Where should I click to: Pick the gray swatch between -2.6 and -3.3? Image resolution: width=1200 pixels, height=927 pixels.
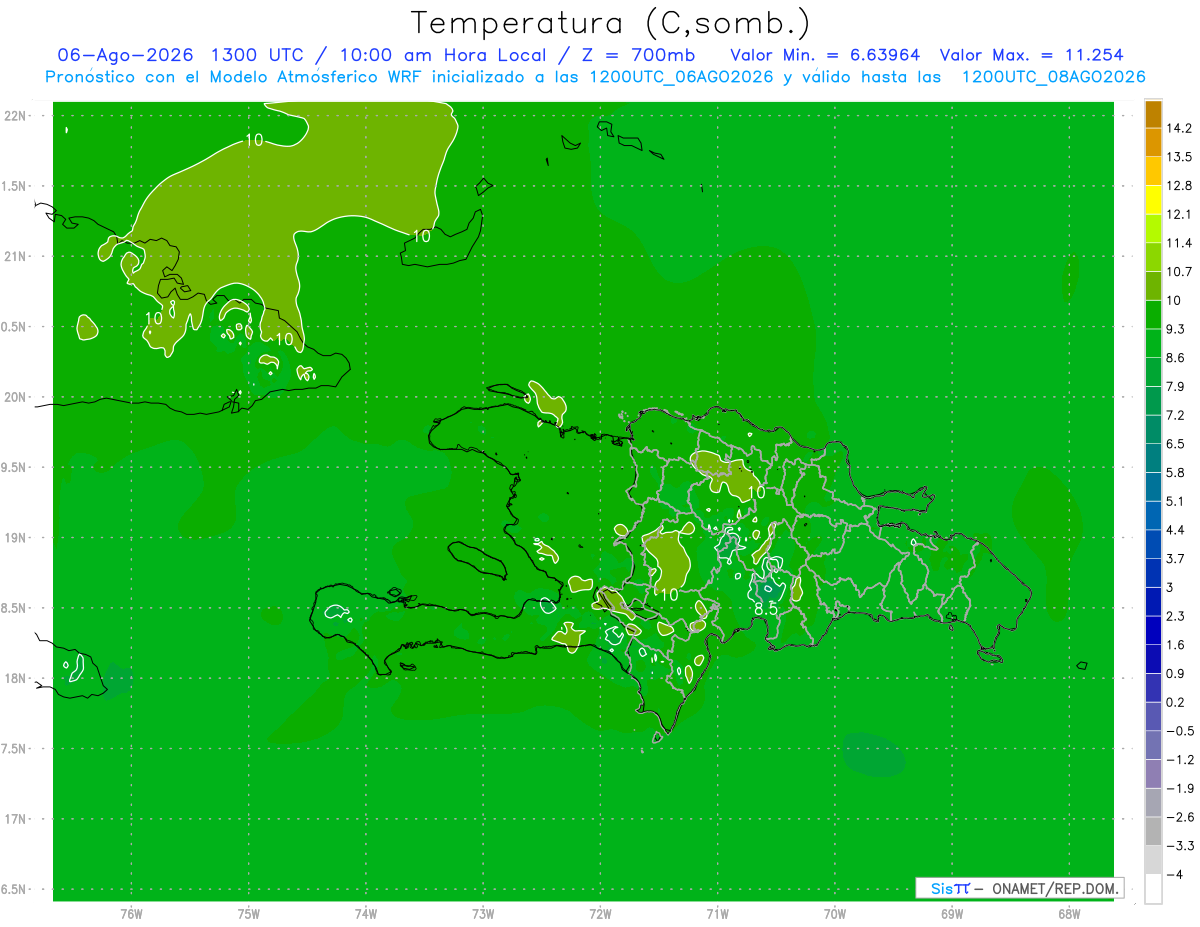click(1153, 831)
